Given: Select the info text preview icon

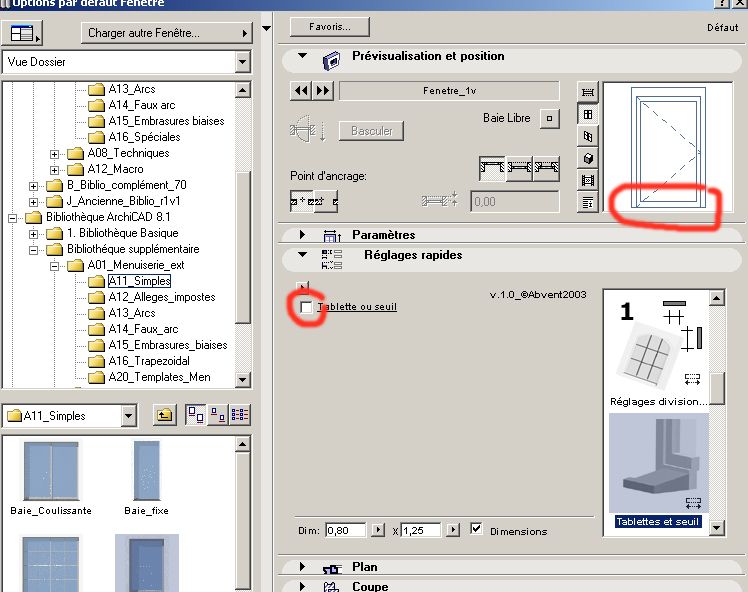Looking at the screenshot, I should tap(588, 203).
